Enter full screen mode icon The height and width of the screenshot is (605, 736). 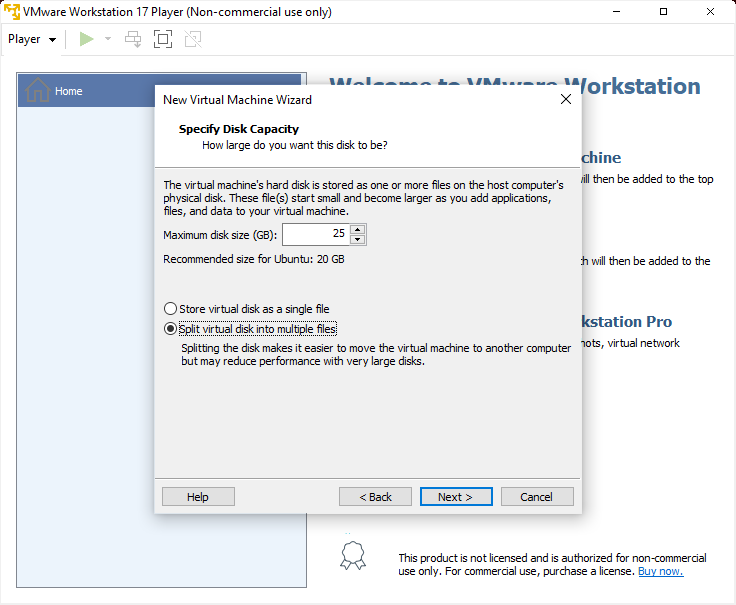click(x=163, y=39)
